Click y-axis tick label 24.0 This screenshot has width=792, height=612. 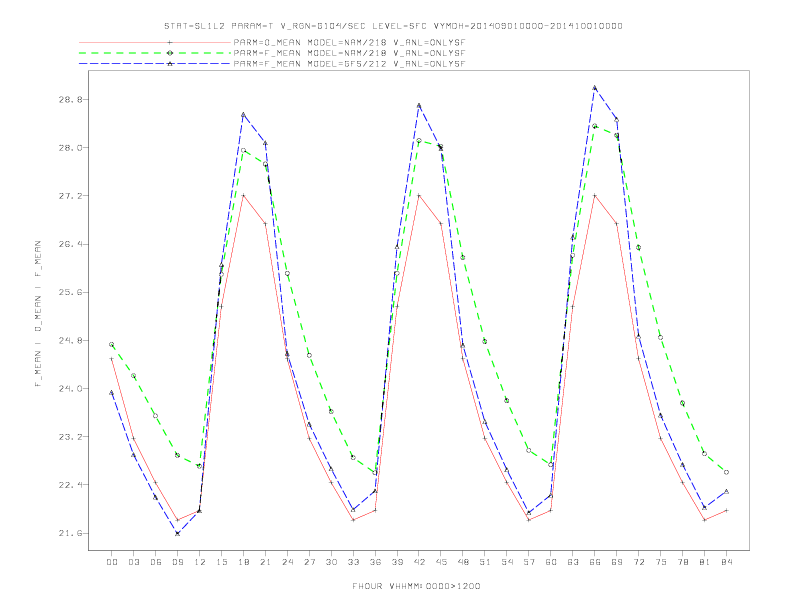[x=70, y=389]
